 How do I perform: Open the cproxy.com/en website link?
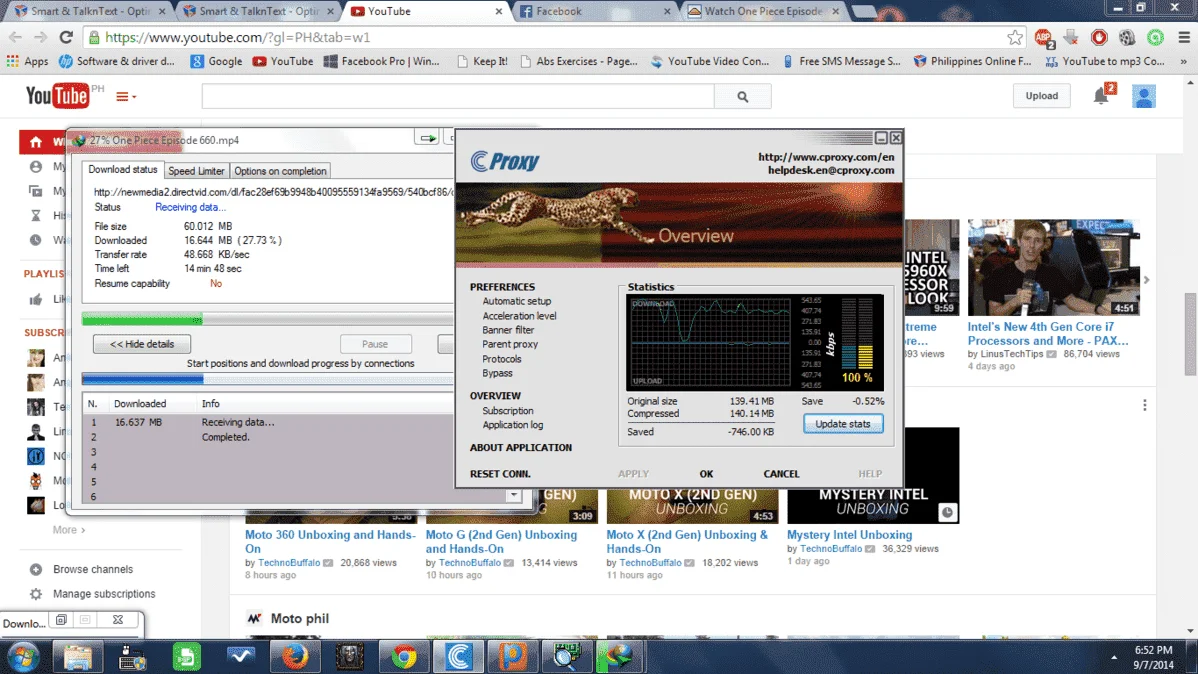tap(826, 157)
